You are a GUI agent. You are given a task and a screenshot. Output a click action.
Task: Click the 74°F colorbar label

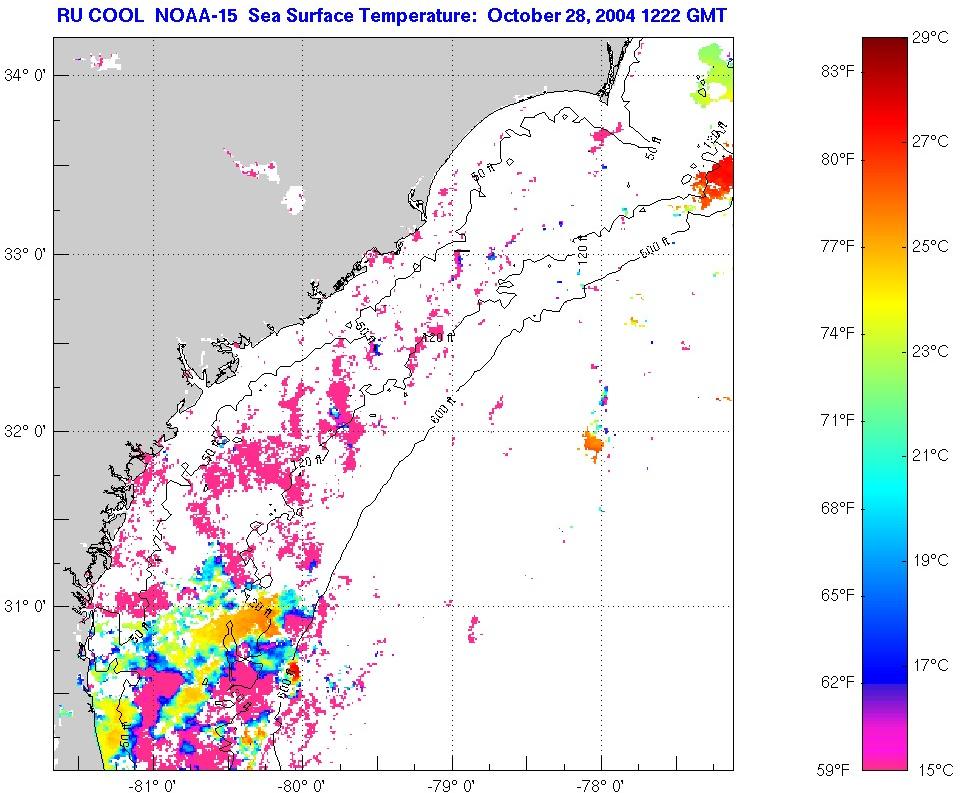838,334
